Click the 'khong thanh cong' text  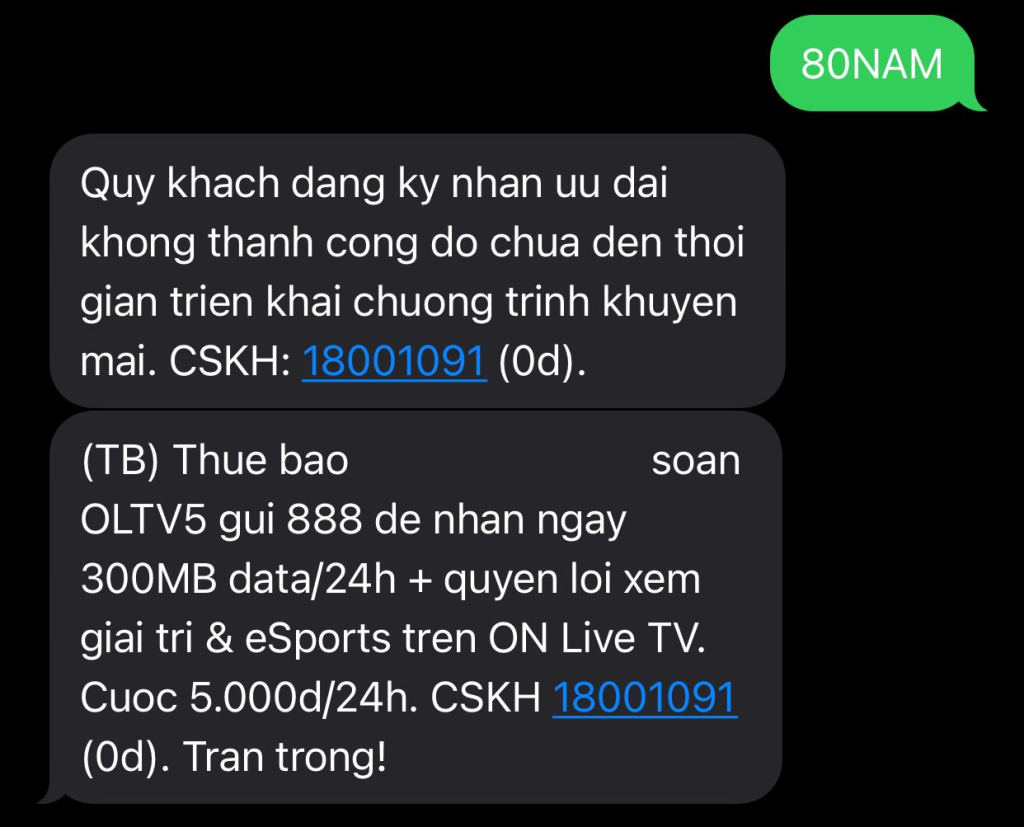249,243
